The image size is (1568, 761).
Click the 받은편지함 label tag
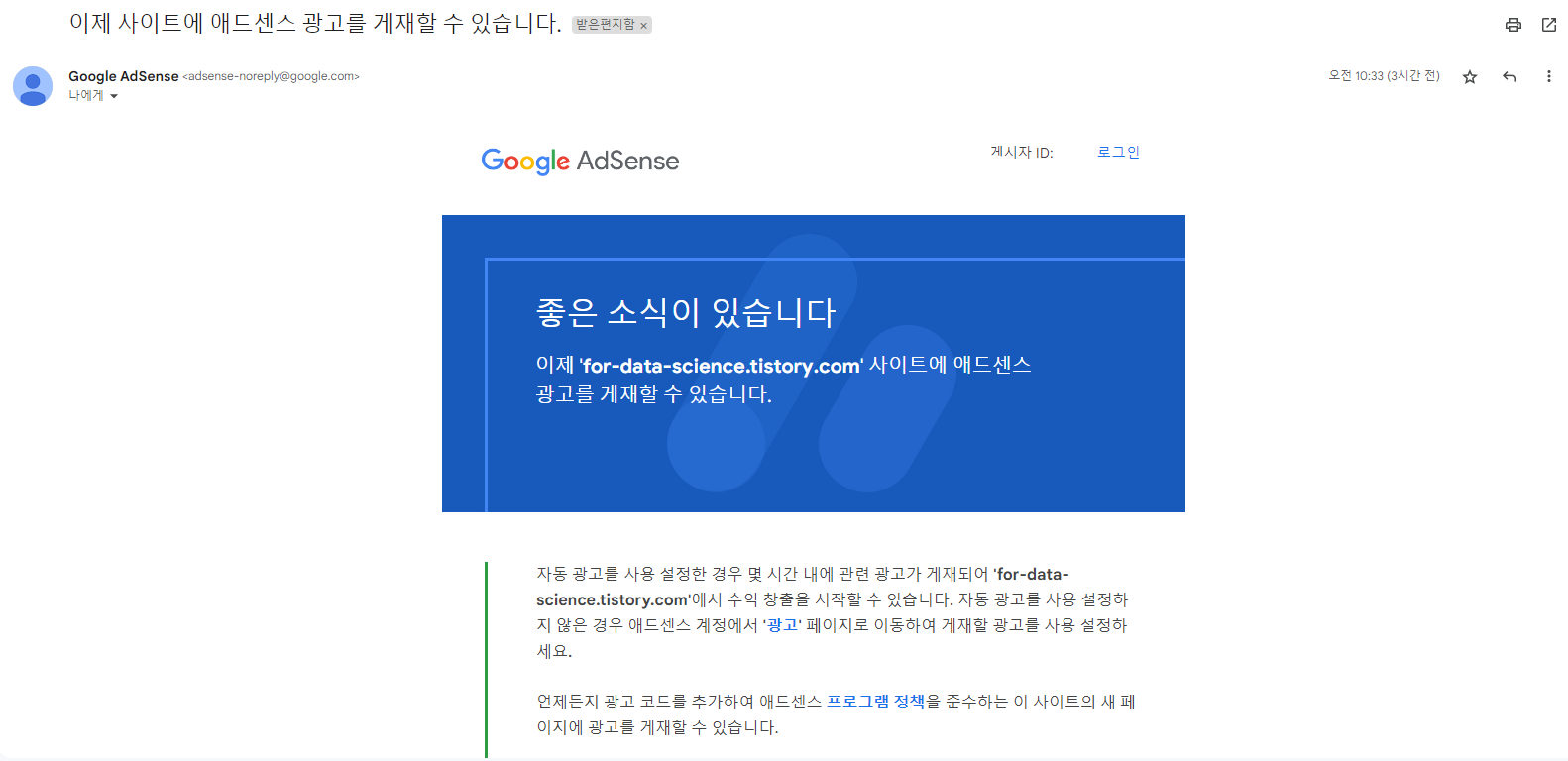[606, 25]
